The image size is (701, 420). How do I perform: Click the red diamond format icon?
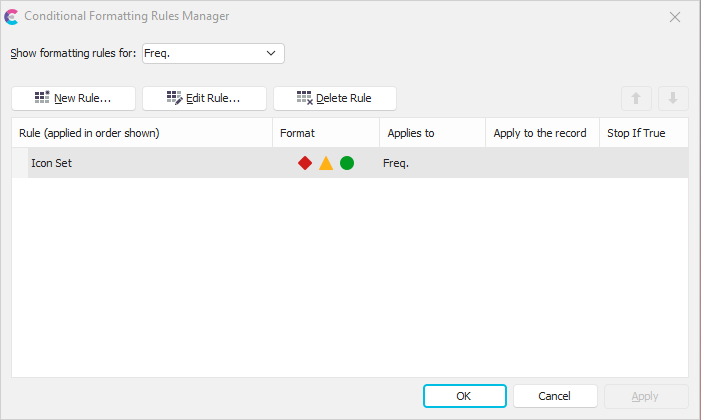point(305,163)
